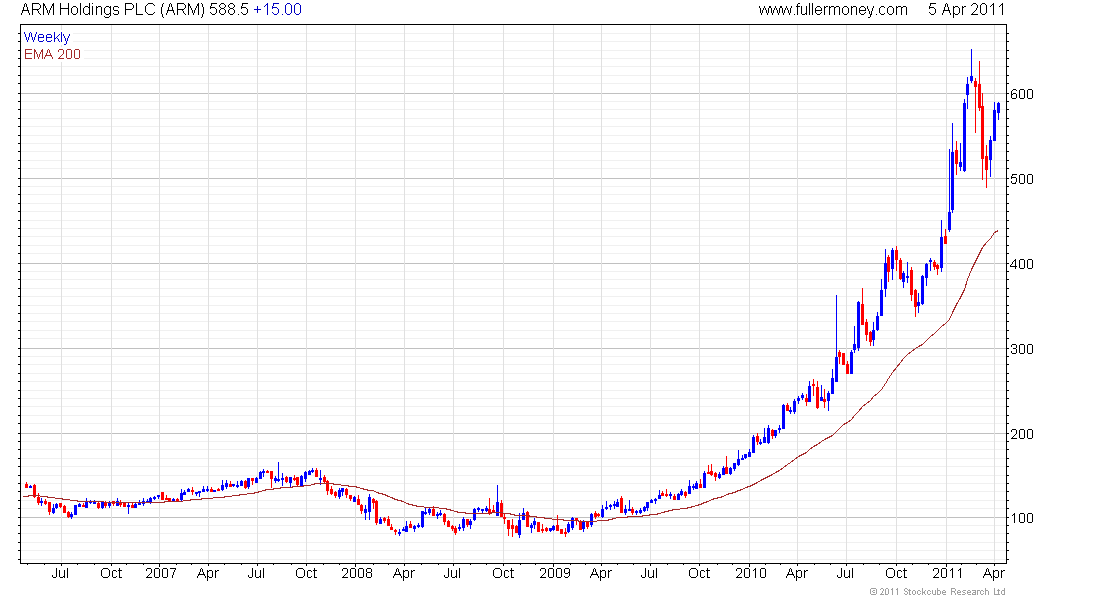Click the 2007 year axis label
Image resolution: width=1100 pixels, height=600 pixels.
pyautogui.click(x=161, y=573)
